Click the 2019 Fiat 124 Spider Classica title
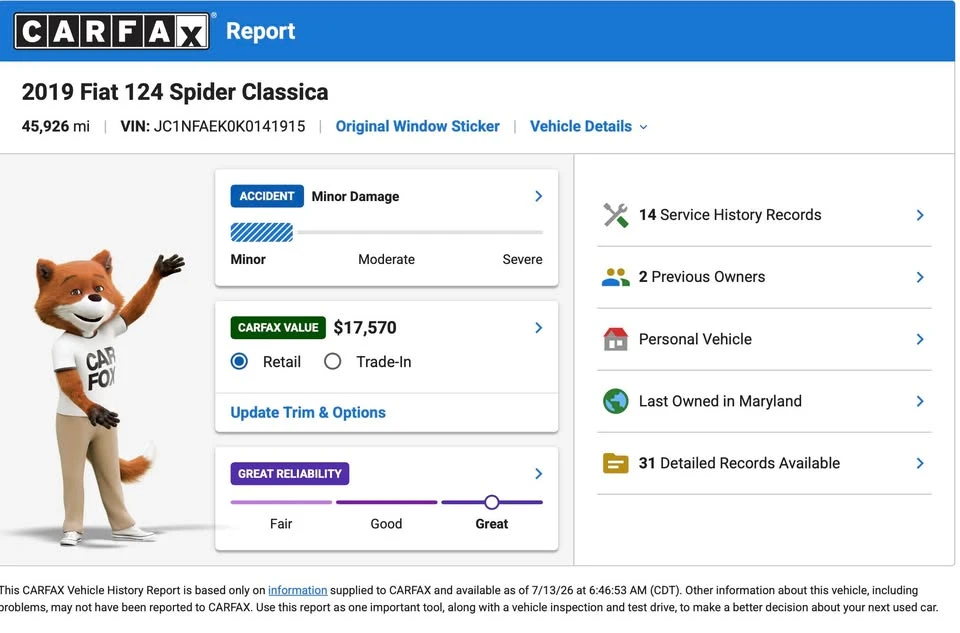The image size is (960, 633). (175, 92)
